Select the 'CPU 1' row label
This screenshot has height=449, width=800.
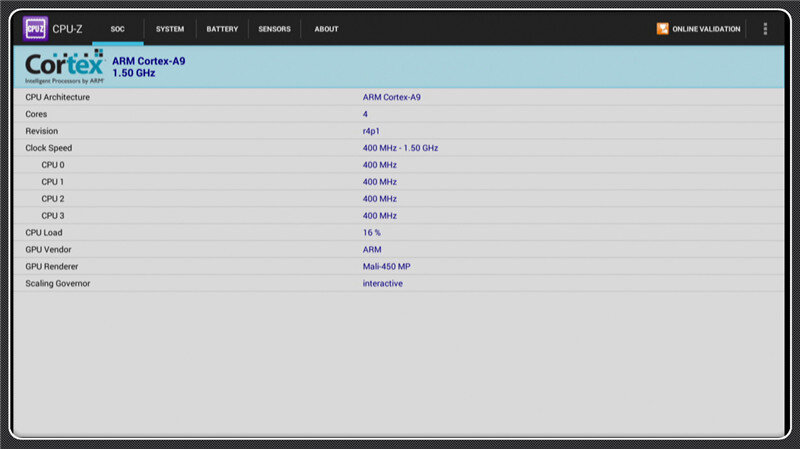pyautogui.click(x=53, y=182)
